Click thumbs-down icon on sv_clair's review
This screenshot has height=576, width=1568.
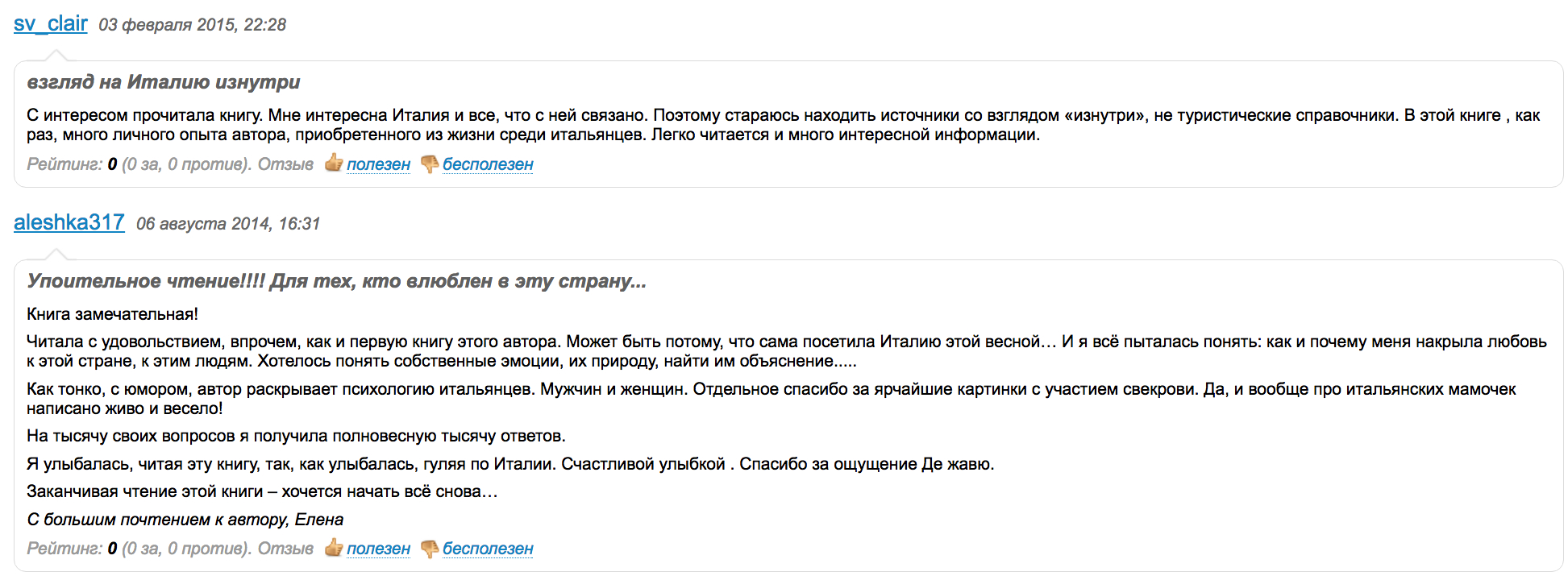click(430, 164)
